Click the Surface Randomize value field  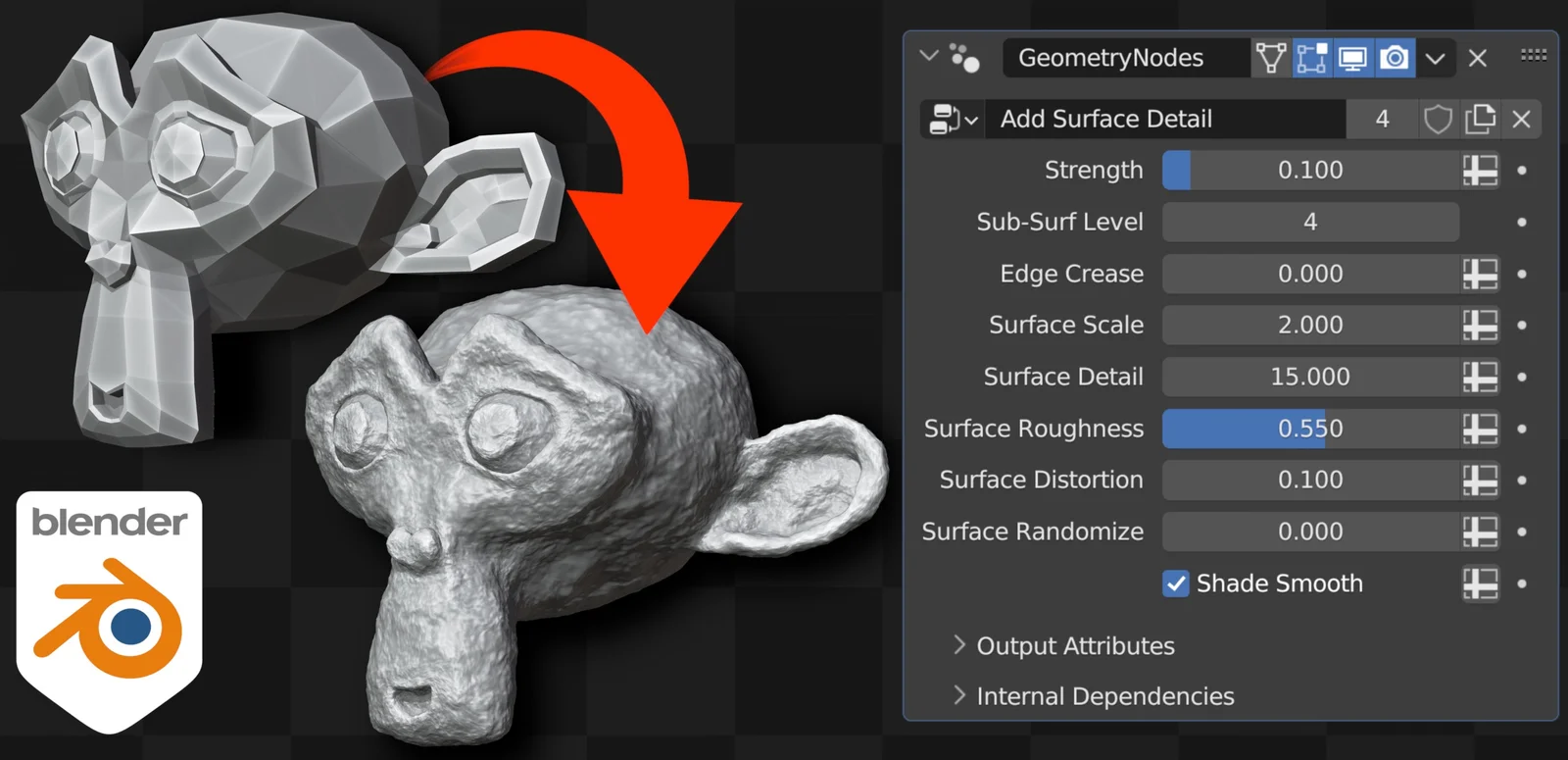coord(1310,532)
